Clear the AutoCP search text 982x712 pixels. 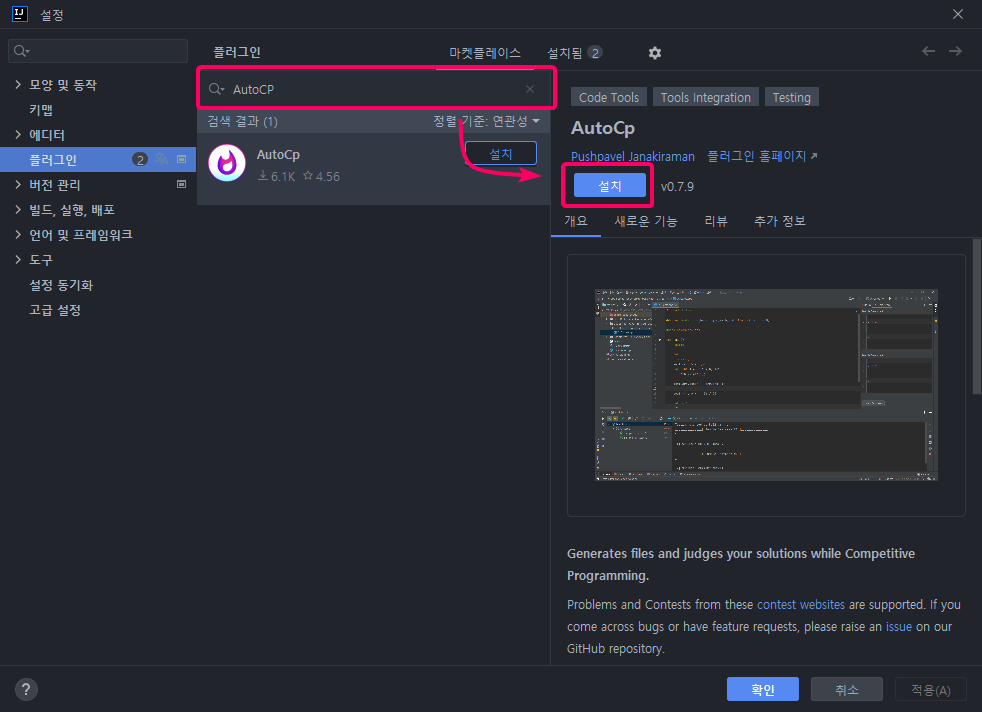530,89
